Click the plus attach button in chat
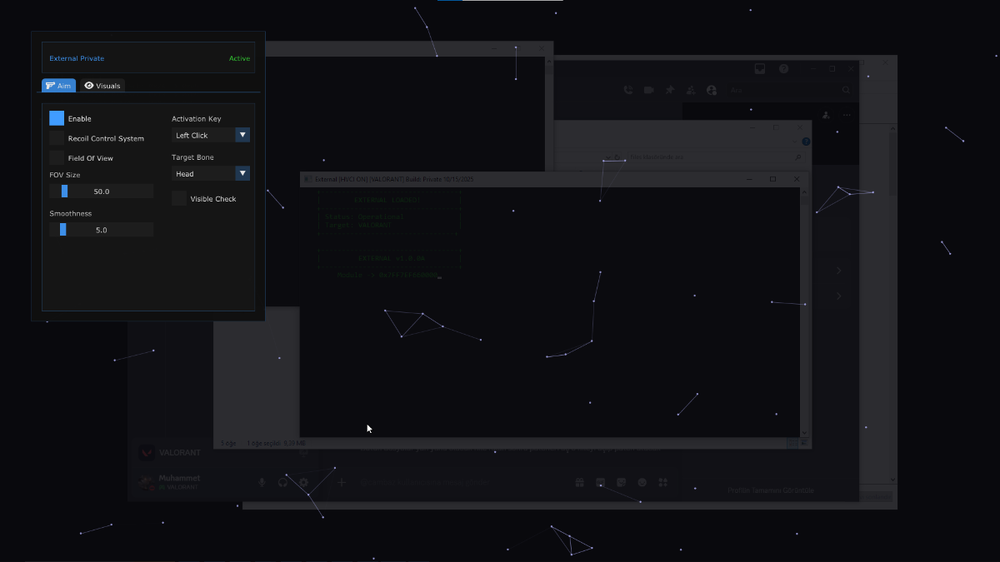The height and width of the screenshot is (562, 1000). click(341, 482)
